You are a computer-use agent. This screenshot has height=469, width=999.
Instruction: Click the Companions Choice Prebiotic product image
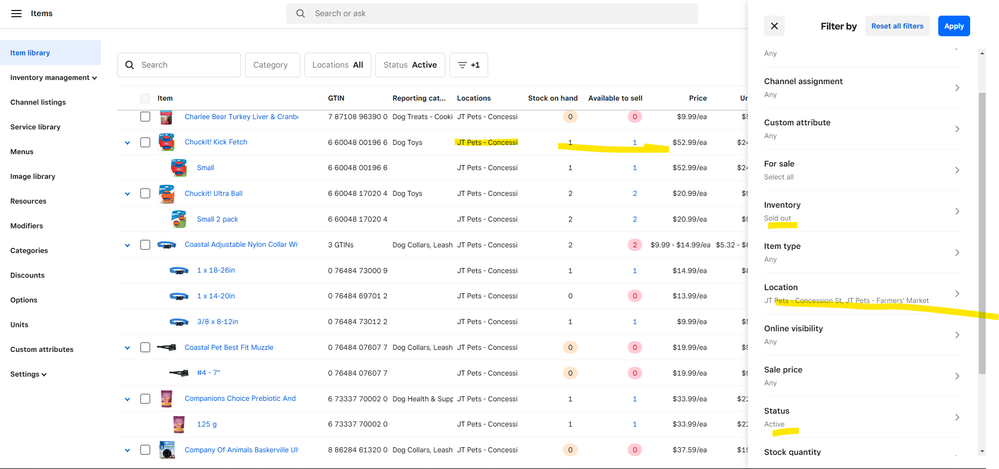tap(167, 399)
